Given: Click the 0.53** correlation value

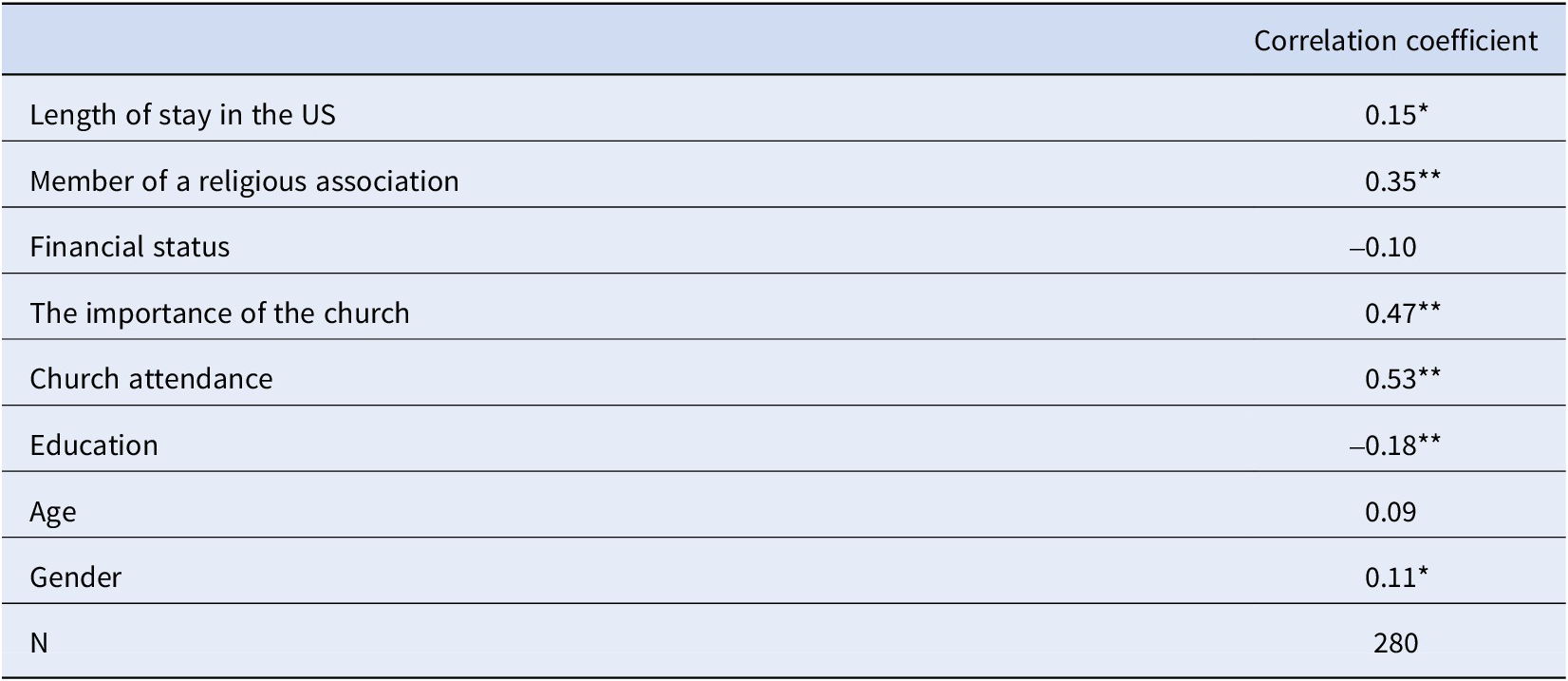Looking at the screenshot, I should [1402, 379].
